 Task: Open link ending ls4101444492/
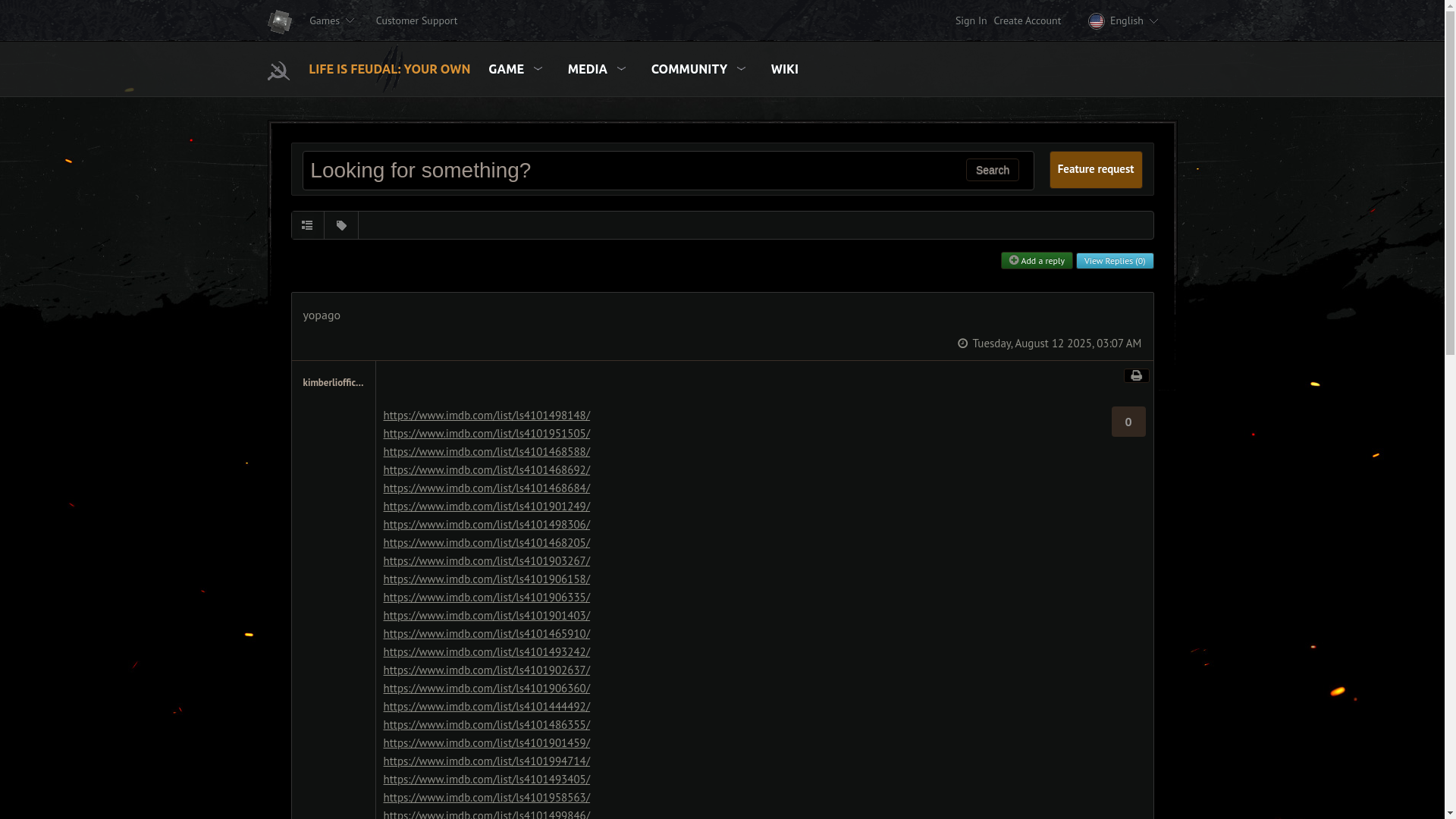click(486, 707)
